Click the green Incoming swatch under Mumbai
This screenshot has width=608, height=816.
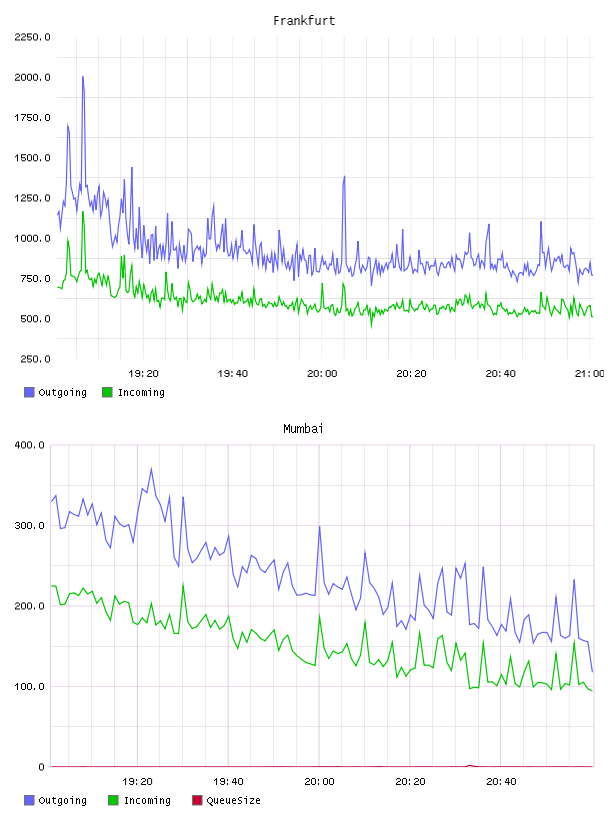click(113, 800)
